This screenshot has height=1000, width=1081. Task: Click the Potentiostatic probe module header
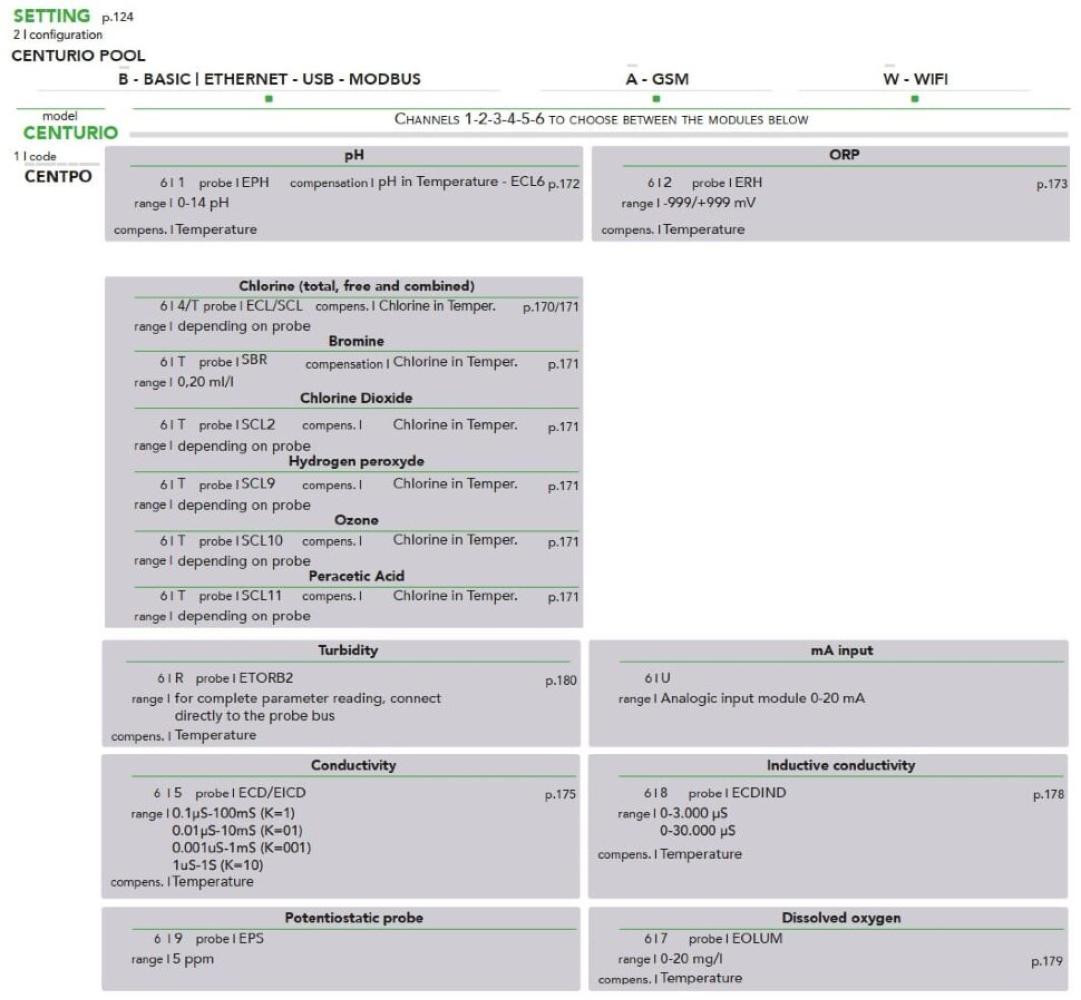click(354, 918)
